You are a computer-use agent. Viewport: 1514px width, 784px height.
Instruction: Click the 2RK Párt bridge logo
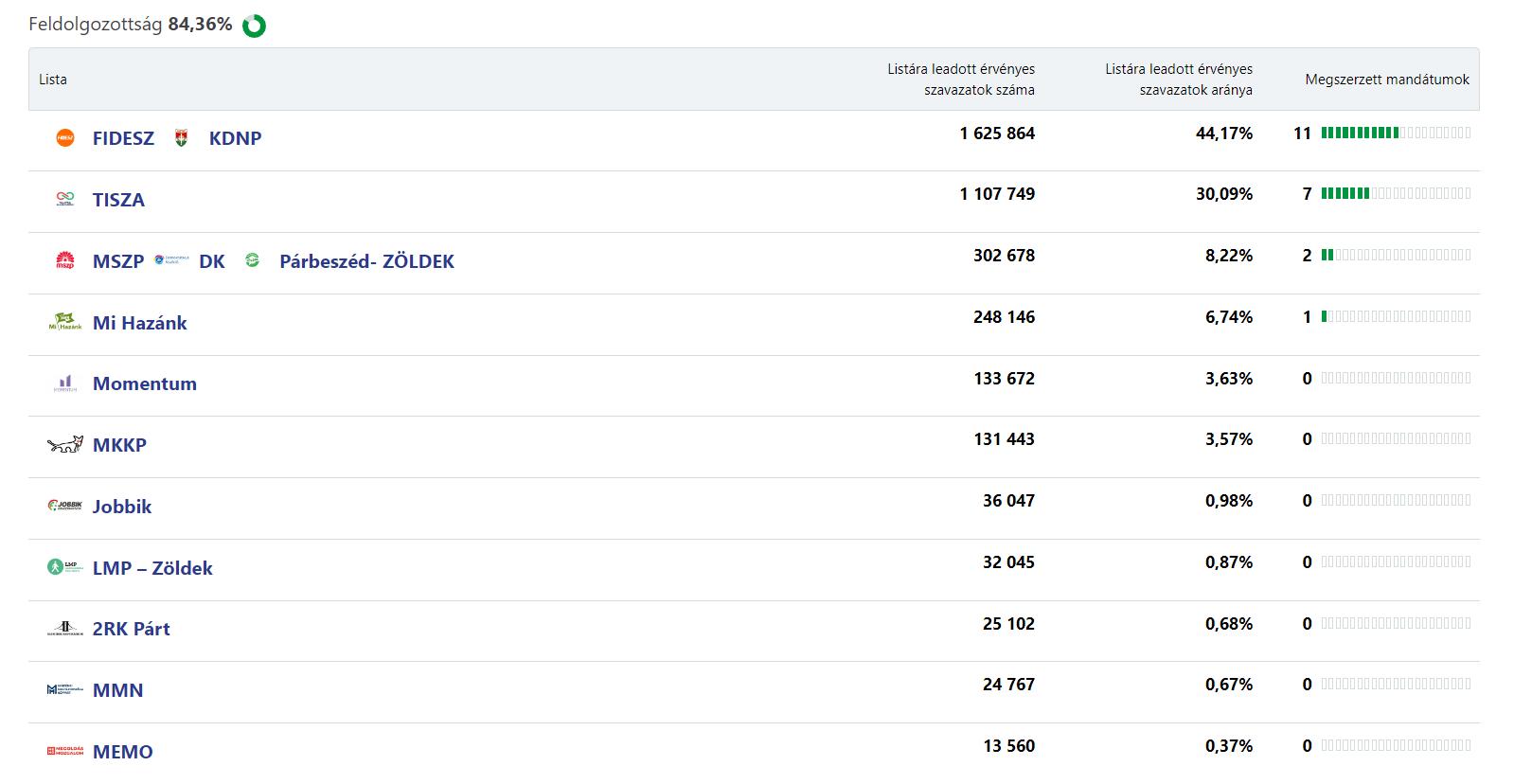point(65,628)
